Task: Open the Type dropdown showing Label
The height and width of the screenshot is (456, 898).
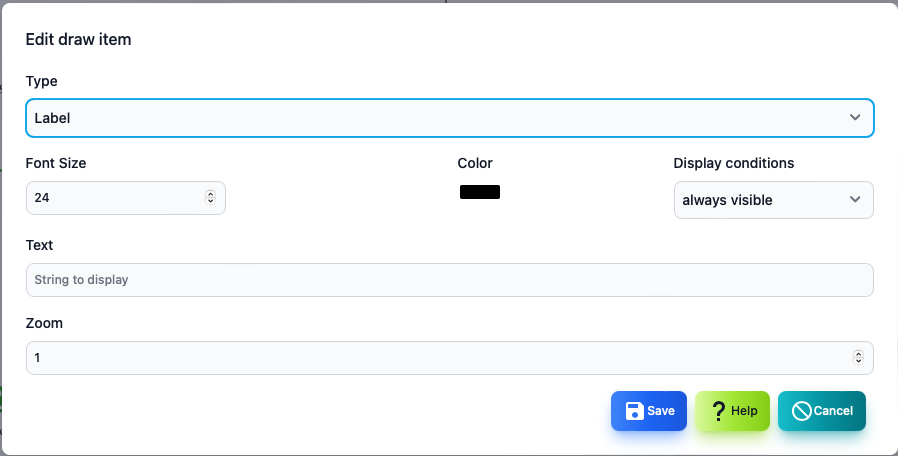Action: click(x=450, y=118)
